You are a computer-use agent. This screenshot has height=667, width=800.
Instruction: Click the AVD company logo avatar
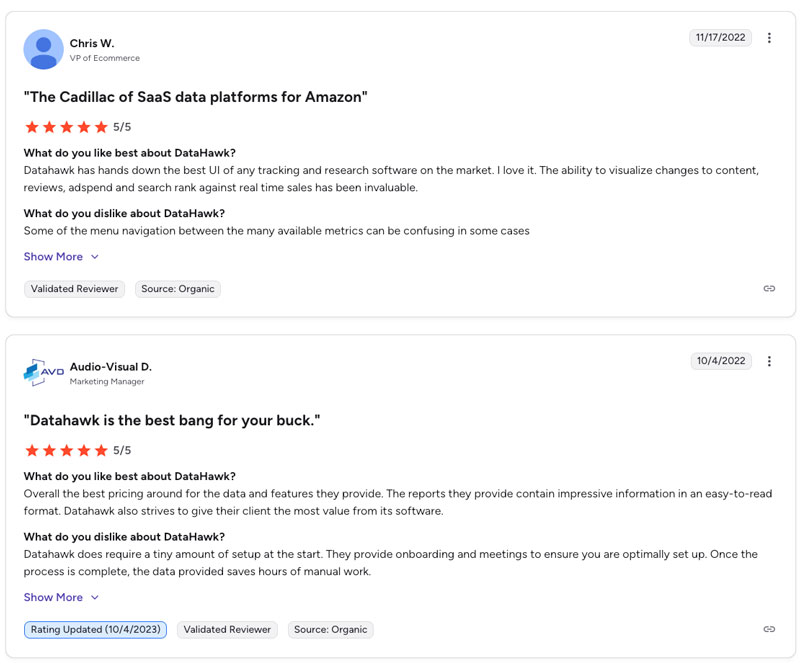coord(43,372)
